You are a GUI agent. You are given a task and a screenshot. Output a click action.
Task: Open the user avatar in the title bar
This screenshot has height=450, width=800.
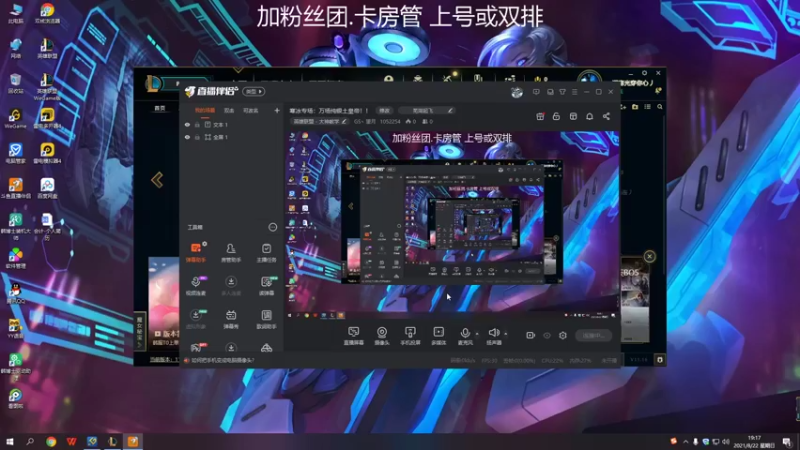pyautogui.click(x=517, y=92)
